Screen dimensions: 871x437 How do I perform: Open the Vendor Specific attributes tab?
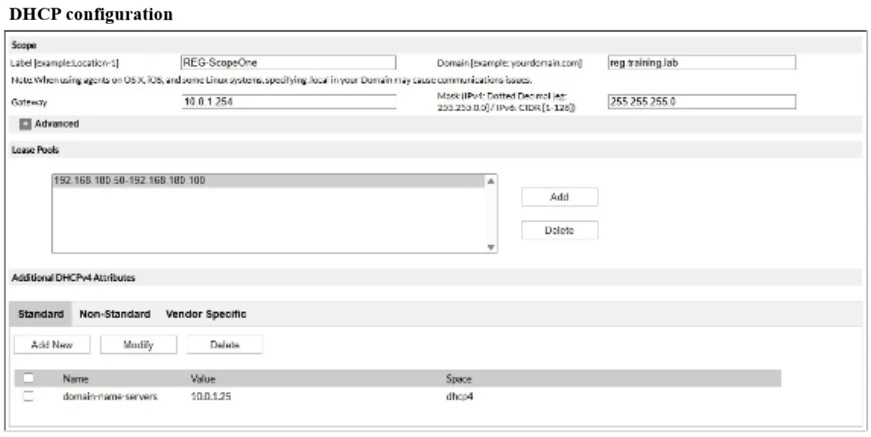tap(206, 314)
